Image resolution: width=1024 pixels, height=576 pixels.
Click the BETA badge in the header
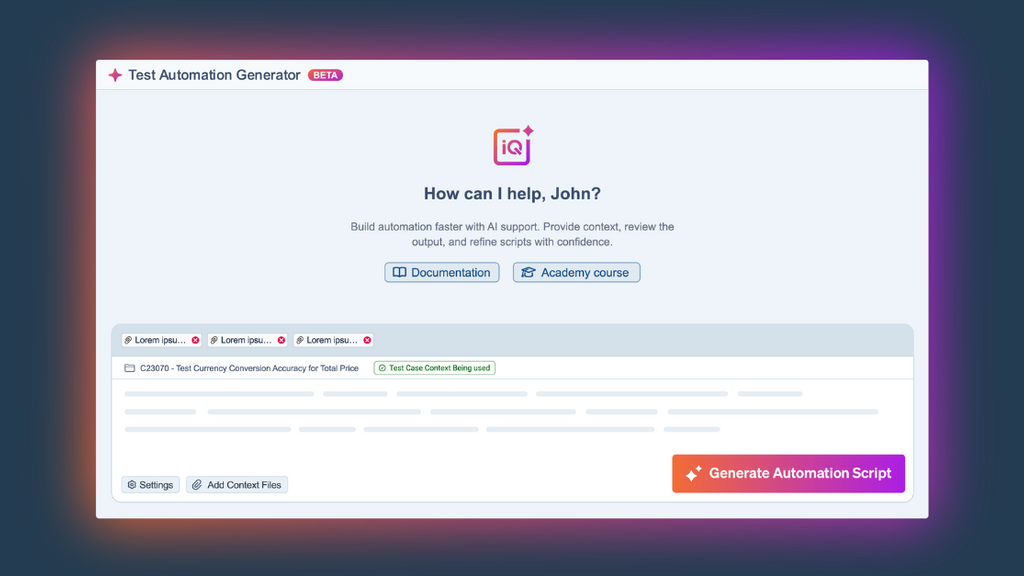pos(325,74)
